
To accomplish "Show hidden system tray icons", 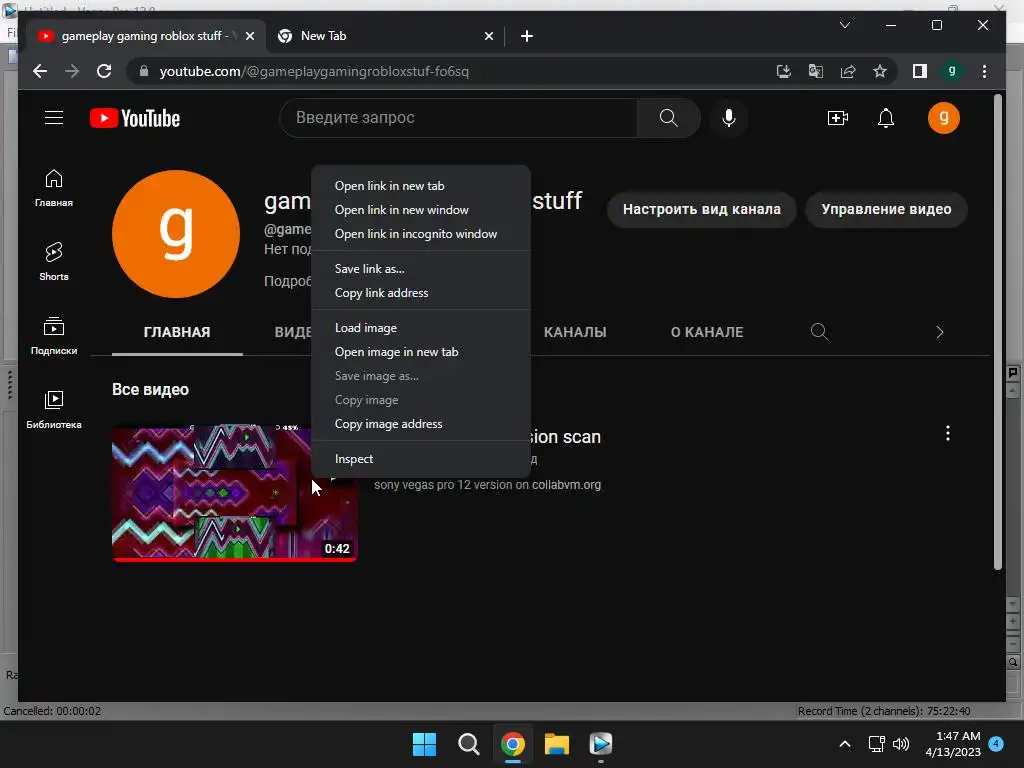I will click(x=844, y=744).
